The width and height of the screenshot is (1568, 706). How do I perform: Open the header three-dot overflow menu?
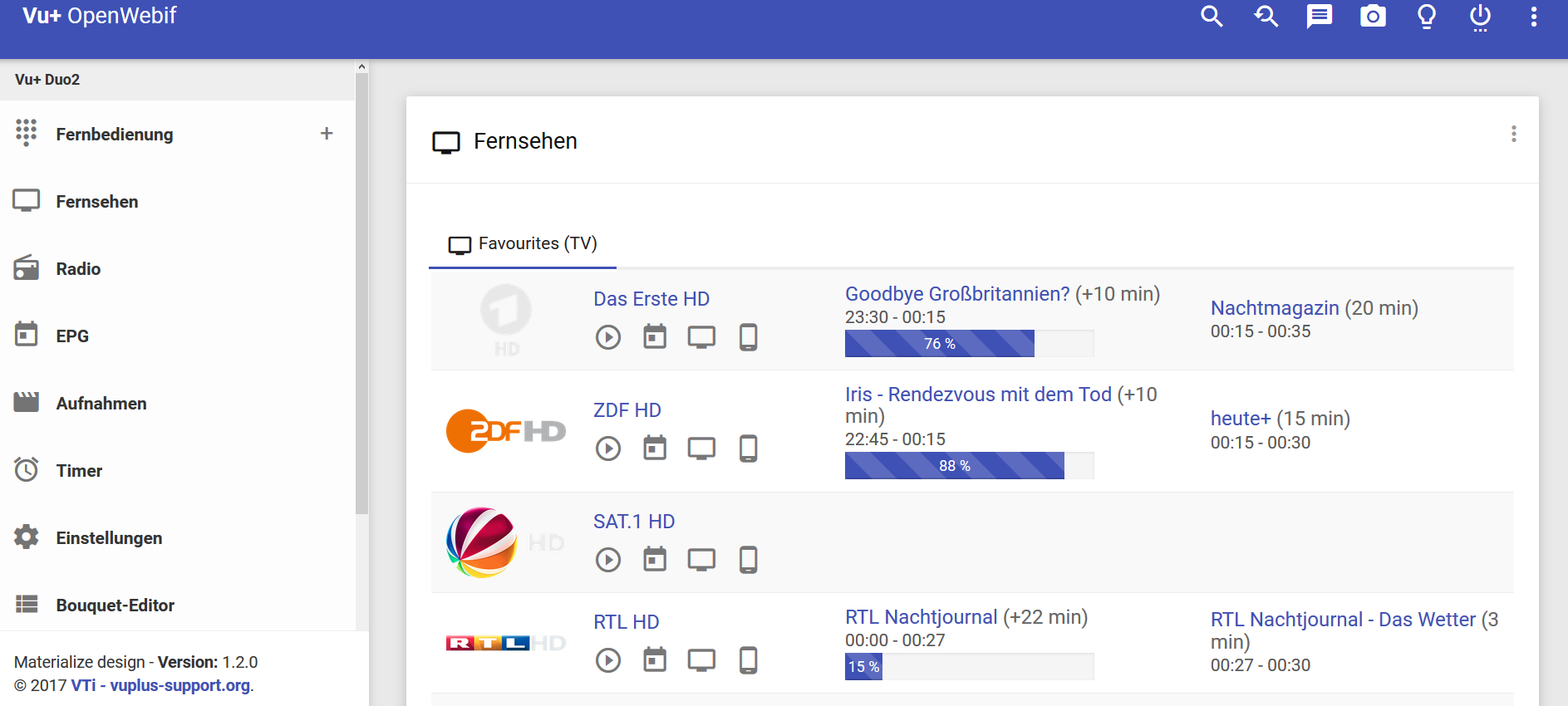coord(1534,17)
